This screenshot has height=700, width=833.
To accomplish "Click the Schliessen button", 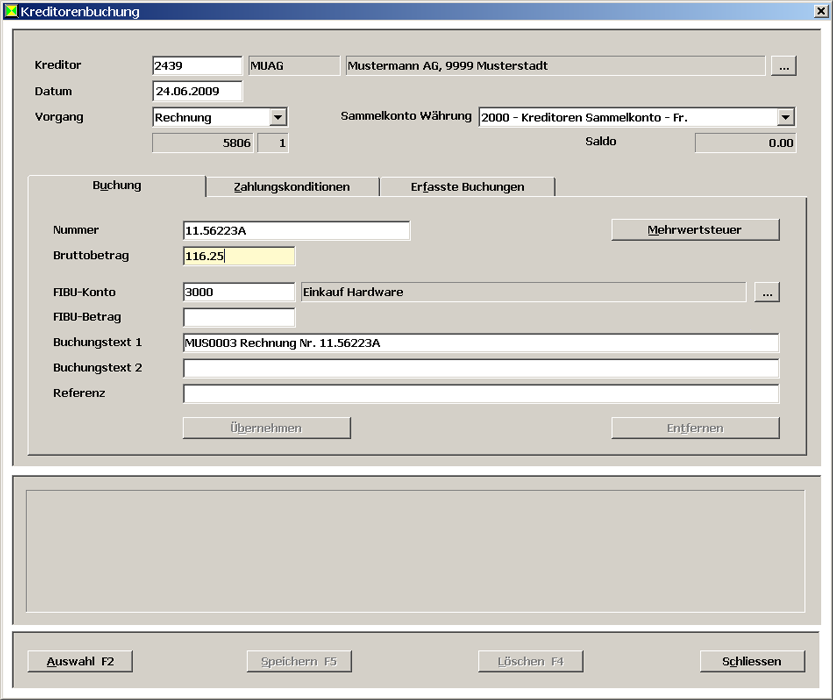I will tap(753, 661).
